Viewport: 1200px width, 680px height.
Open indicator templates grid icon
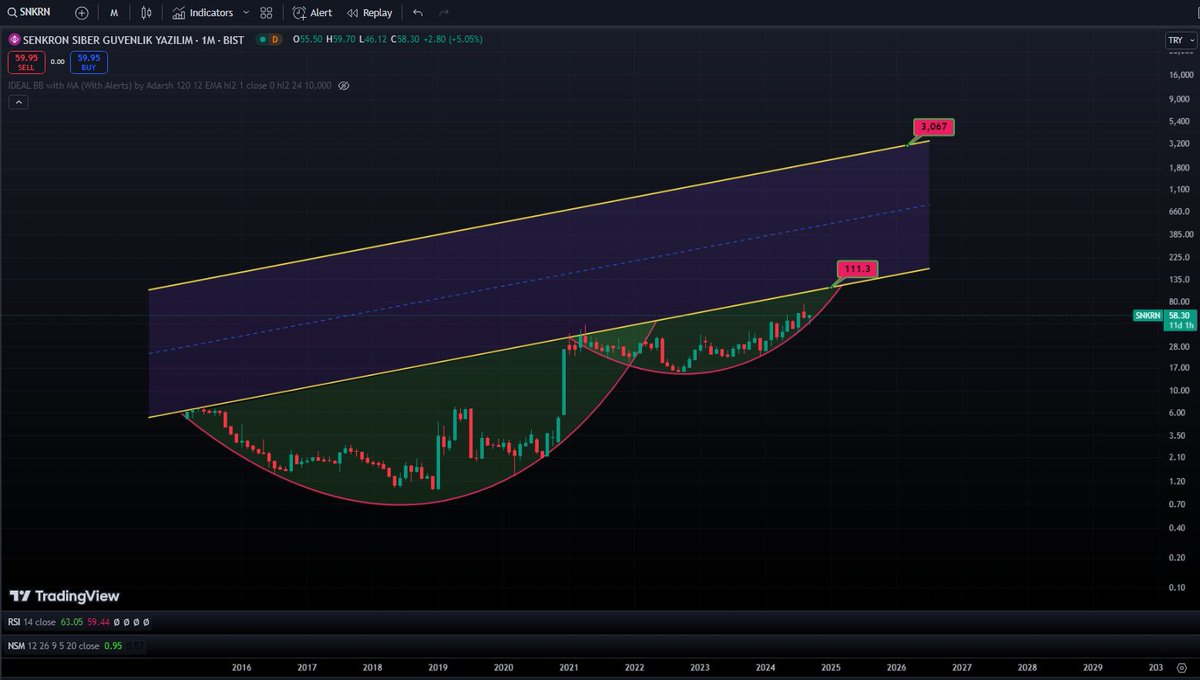pos(266,13)
